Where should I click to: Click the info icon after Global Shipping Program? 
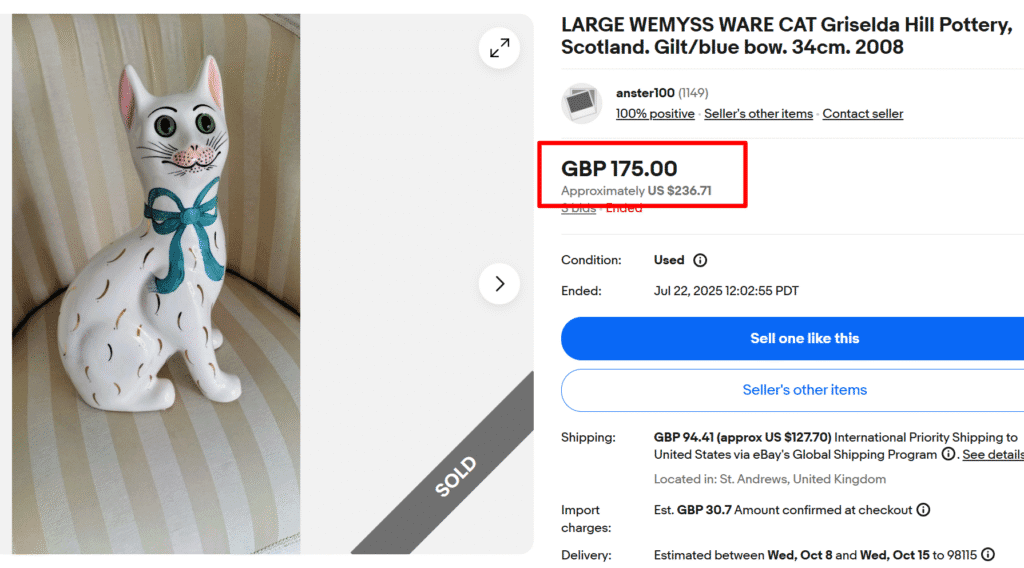pos(947,454)
